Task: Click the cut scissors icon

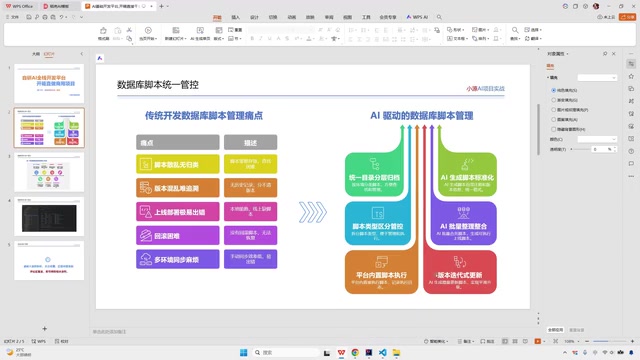Action: tap(129, 30)
